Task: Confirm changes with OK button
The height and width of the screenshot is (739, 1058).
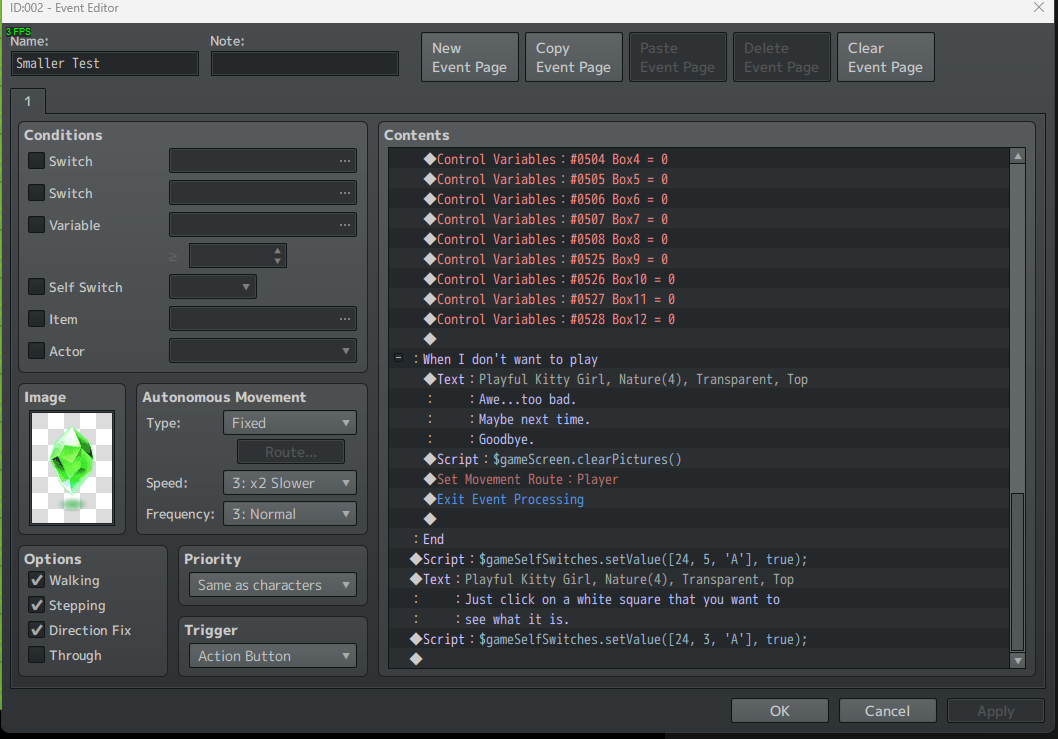Action: pyautogui.click(x=779, y=711)
